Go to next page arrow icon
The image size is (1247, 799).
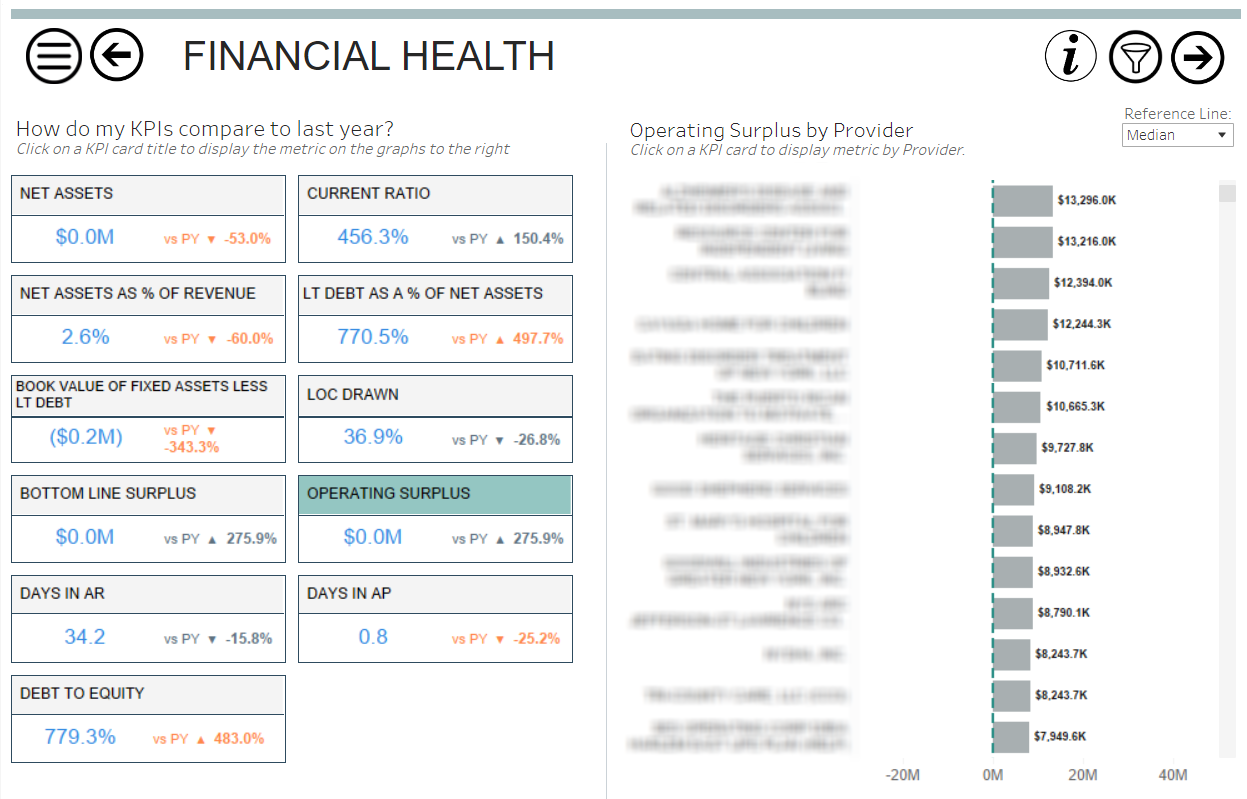1197,56
